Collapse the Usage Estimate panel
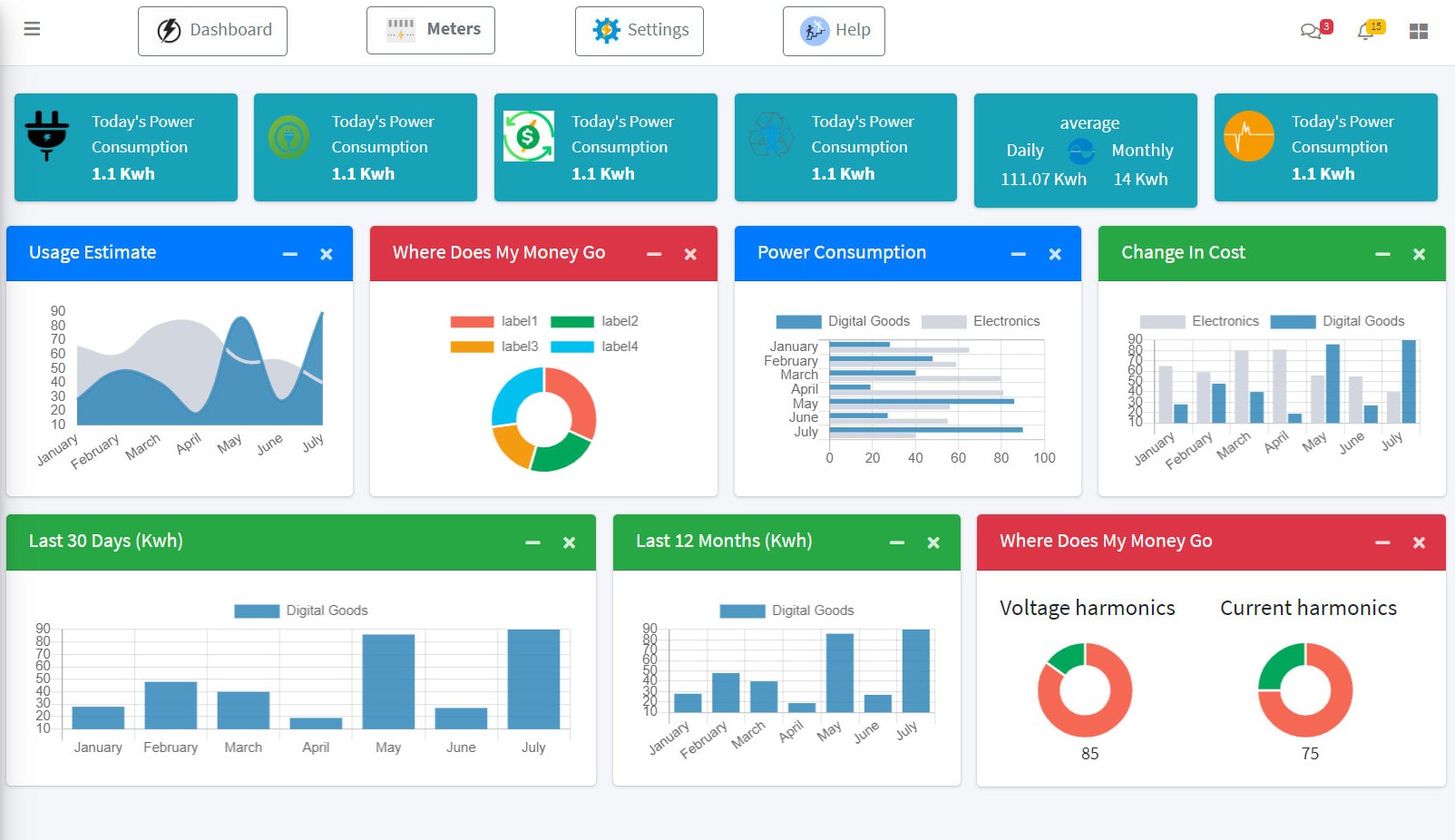 (x=290, y=254)
